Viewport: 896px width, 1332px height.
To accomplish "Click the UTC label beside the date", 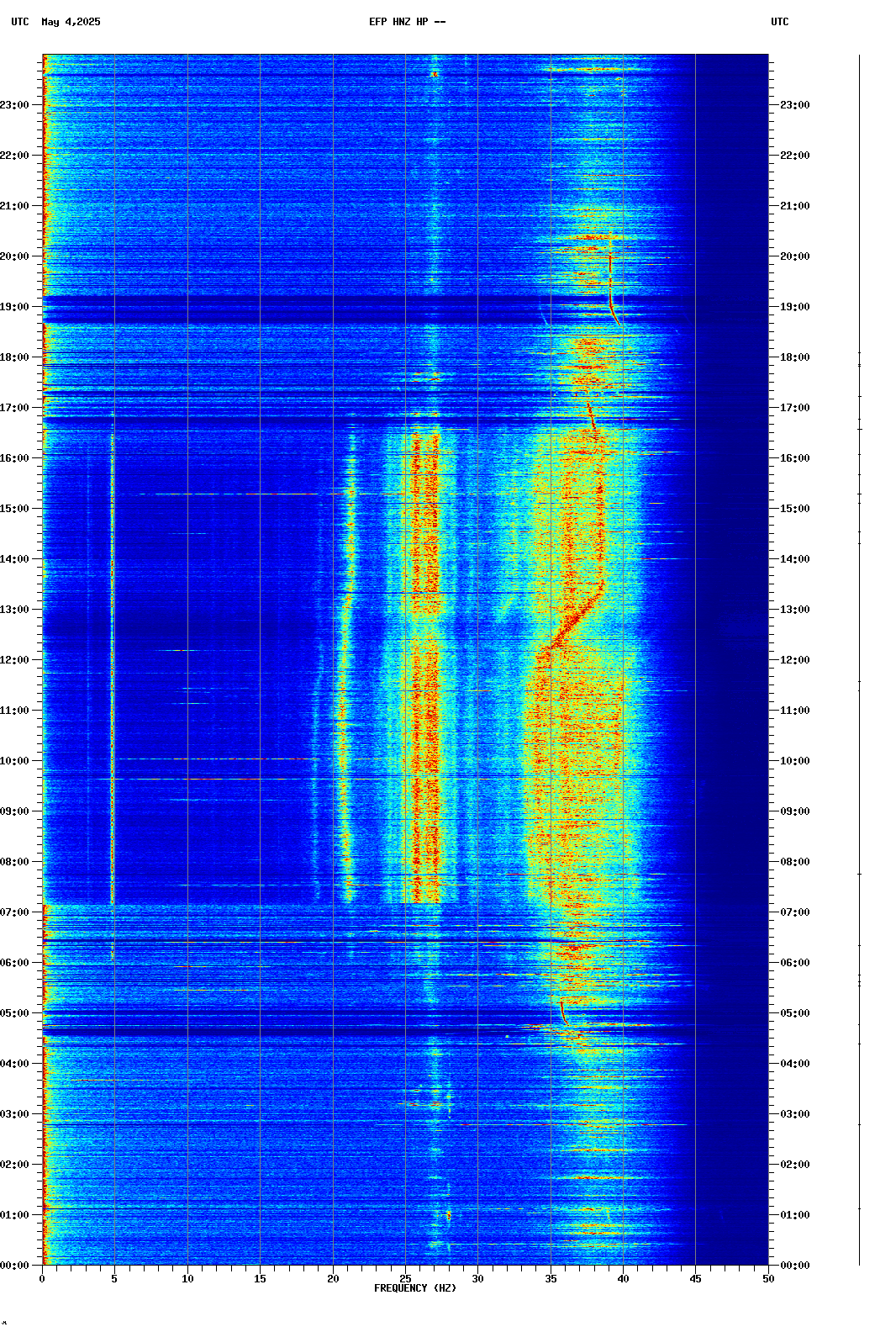I will 20,22.
